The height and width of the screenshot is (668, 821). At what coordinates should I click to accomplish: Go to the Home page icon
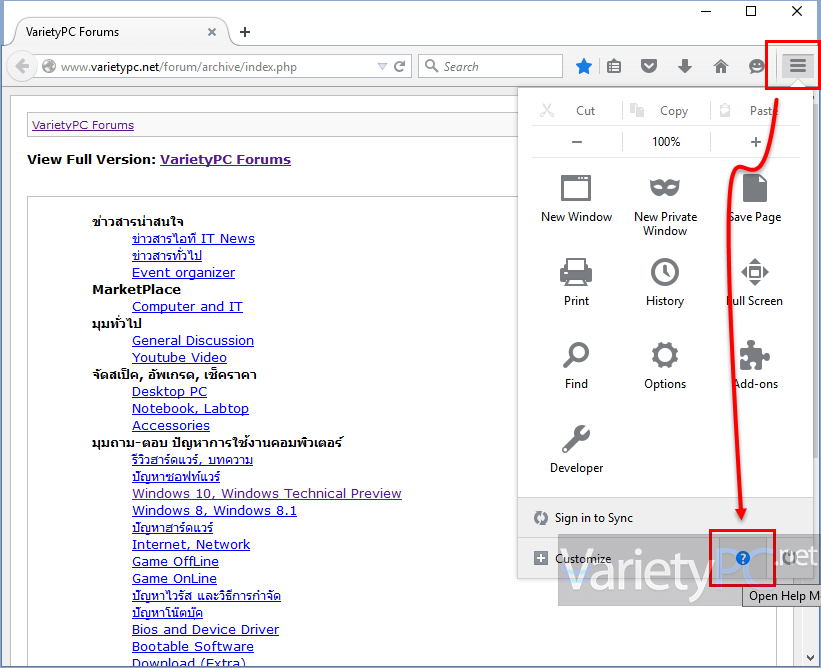[721, 66]
